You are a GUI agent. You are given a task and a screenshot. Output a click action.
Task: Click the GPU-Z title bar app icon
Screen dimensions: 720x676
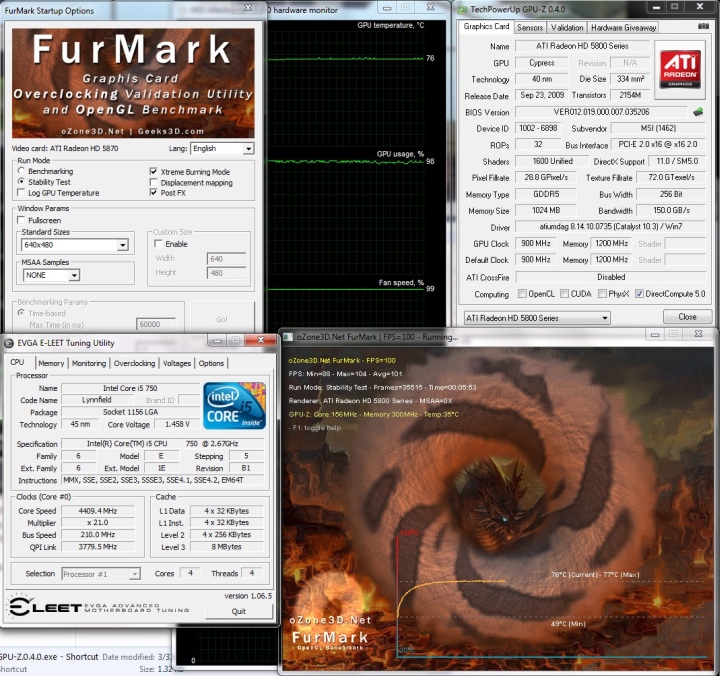(x=462, y=9)
